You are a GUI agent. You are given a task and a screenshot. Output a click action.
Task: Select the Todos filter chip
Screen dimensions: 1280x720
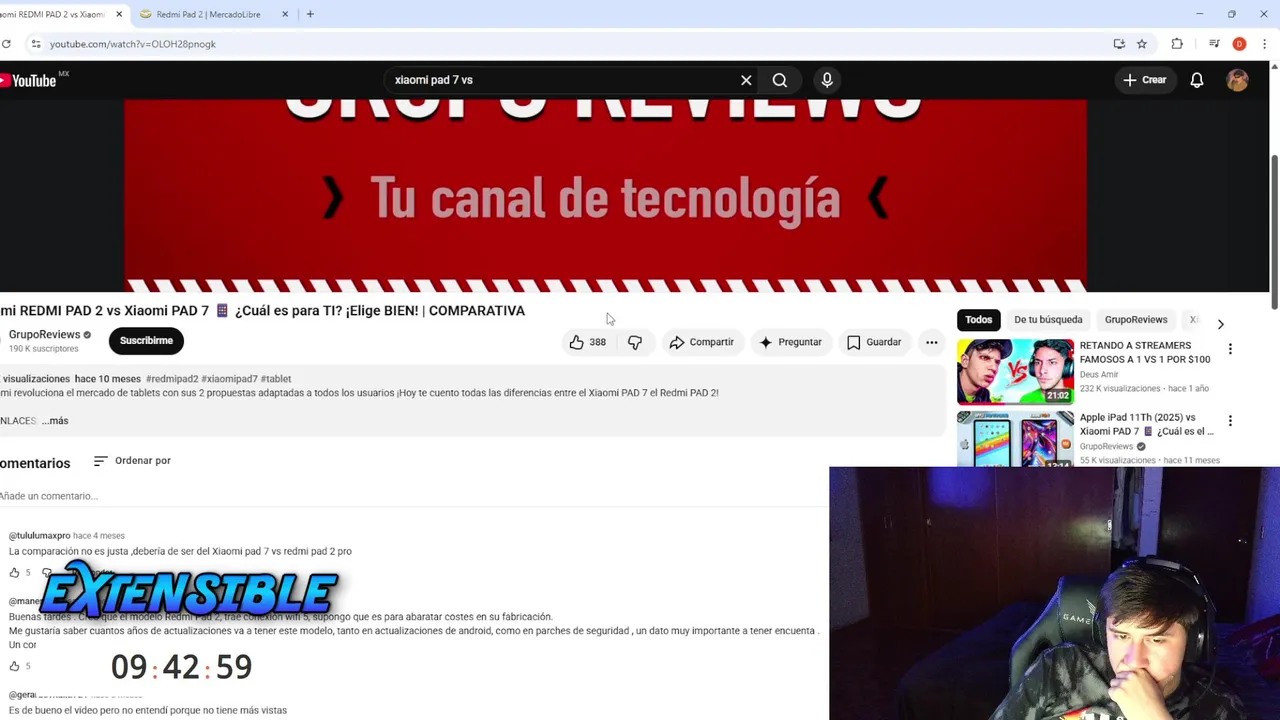click(x=979, y=320)
